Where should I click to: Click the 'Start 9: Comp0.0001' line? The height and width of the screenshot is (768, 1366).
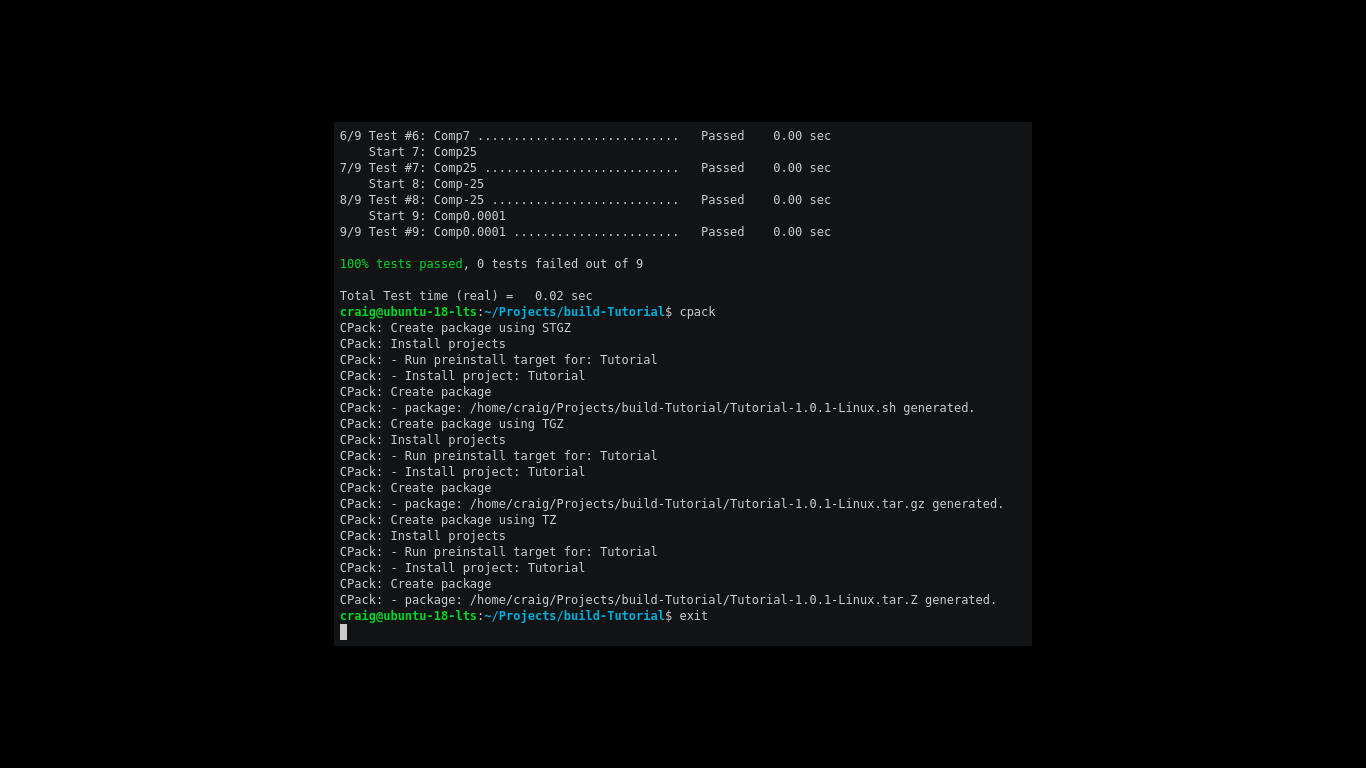[437, 216]
